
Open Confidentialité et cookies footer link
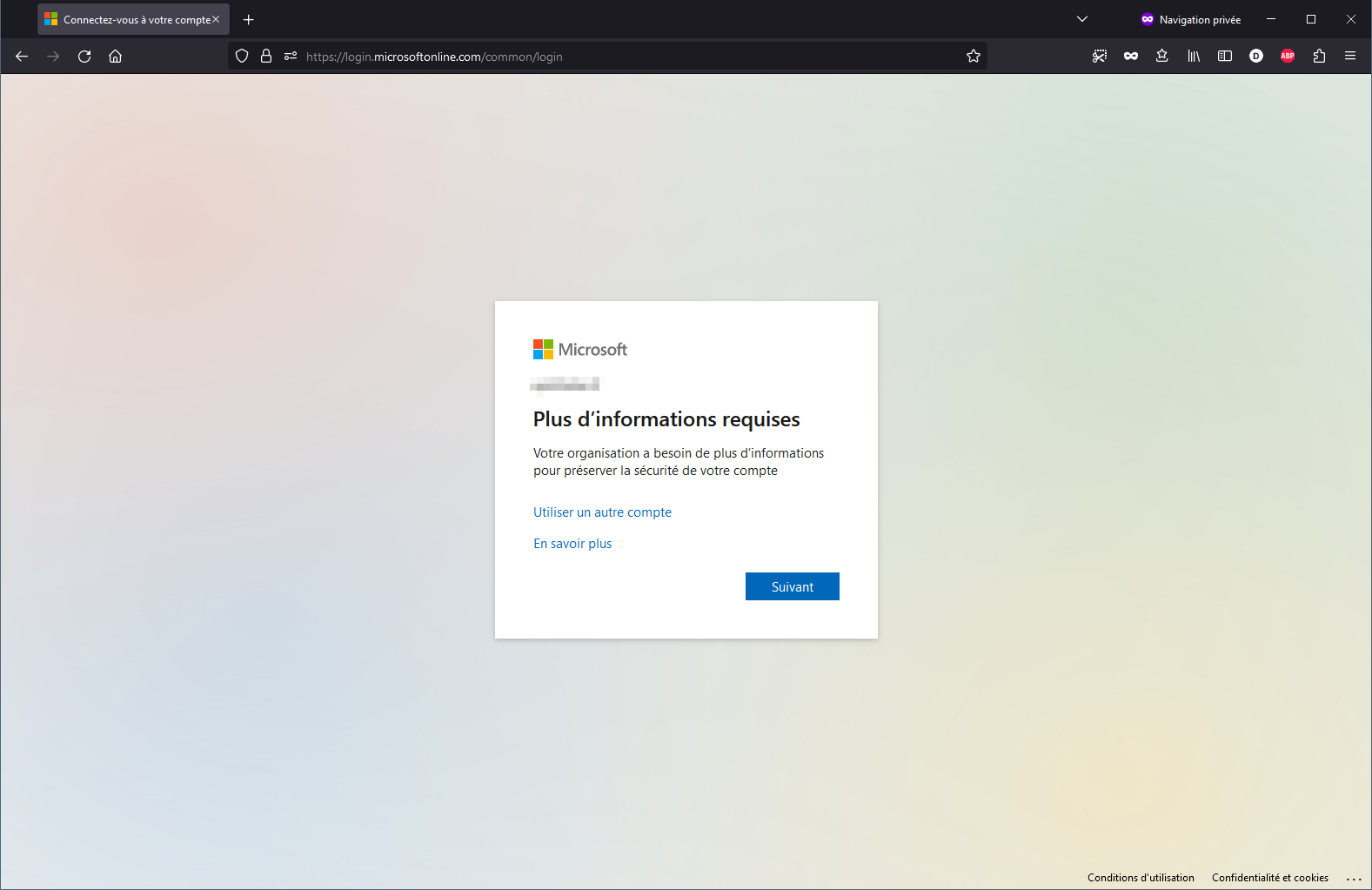coord(1270,878)
